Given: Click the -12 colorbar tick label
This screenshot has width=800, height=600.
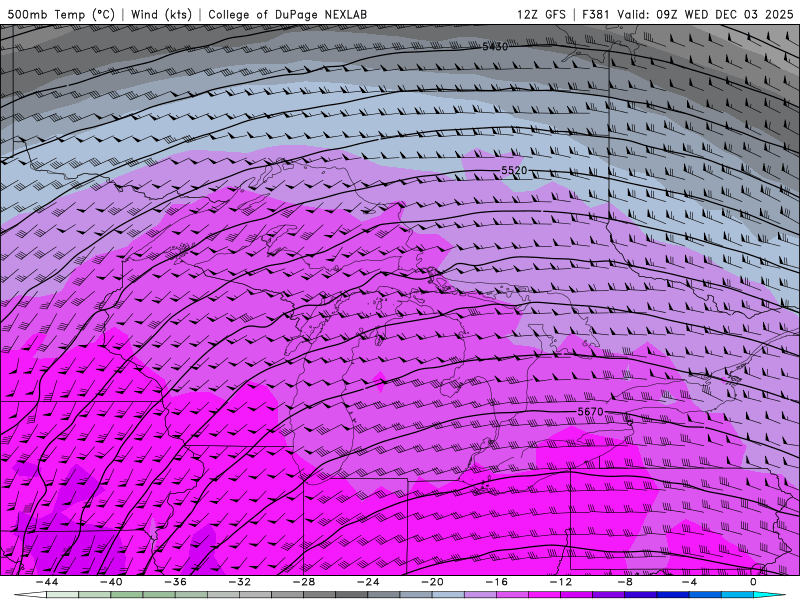Looking at the screenshot, I should pos(561,582).
